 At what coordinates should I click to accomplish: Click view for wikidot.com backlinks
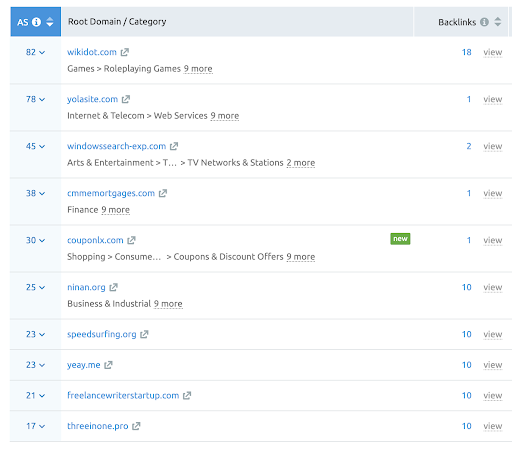point(493,52)
